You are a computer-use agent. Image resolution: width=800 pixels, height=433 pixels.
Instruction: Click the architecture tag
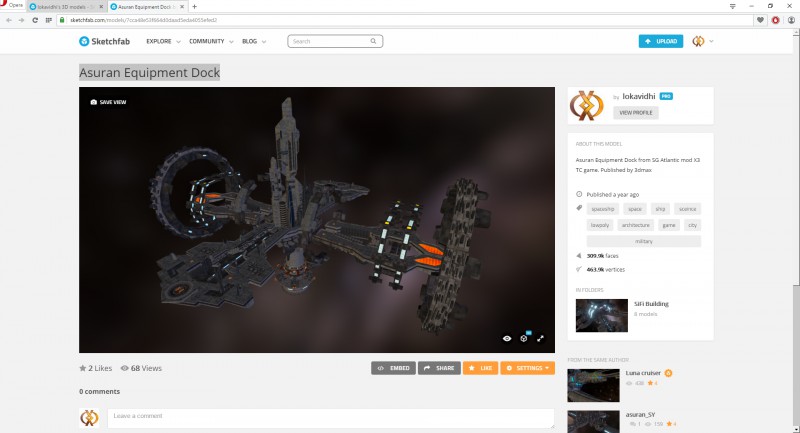(x=636, y=225)
